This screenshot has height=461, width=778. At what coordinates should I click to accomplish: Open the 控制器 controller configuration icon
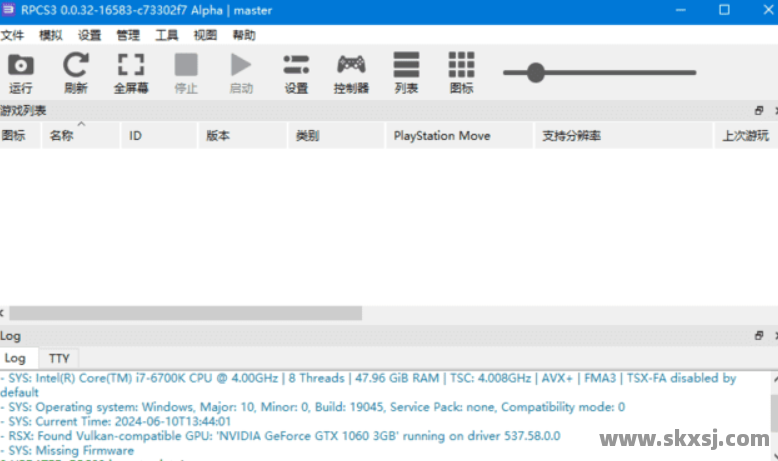click(x=351, y=66)
